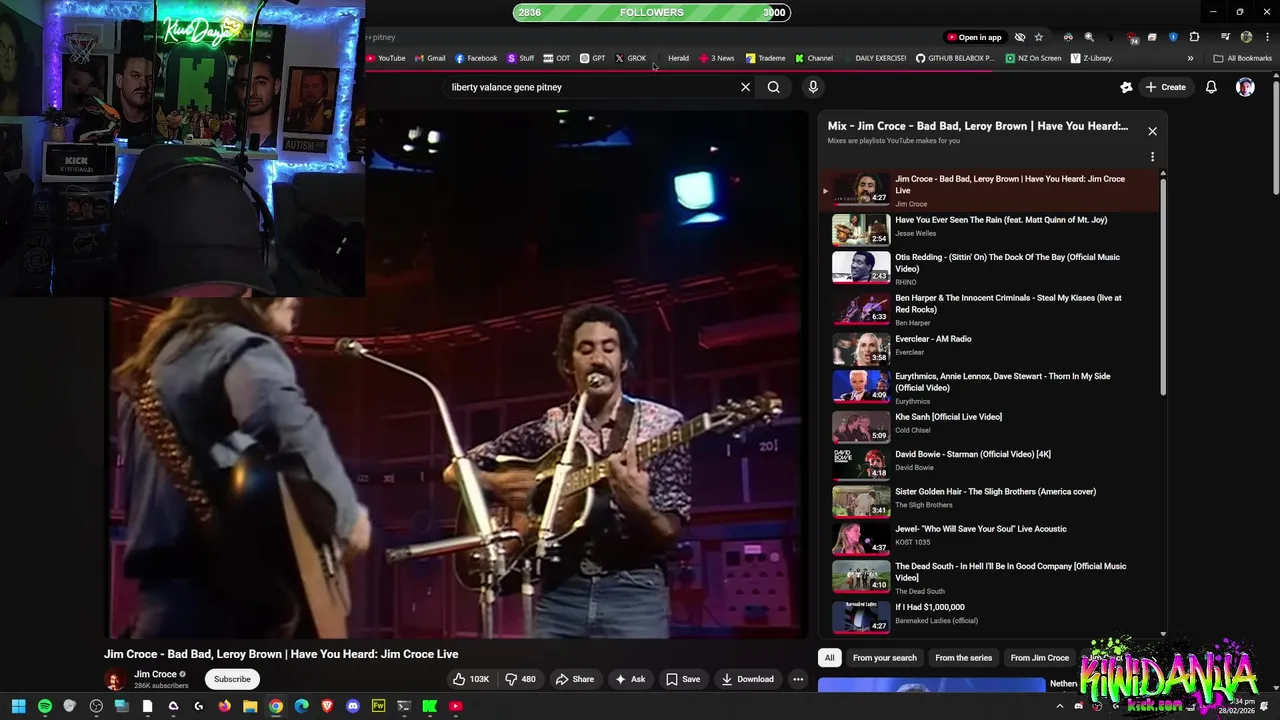Bookmark this page with star icon

point(1039,37)
